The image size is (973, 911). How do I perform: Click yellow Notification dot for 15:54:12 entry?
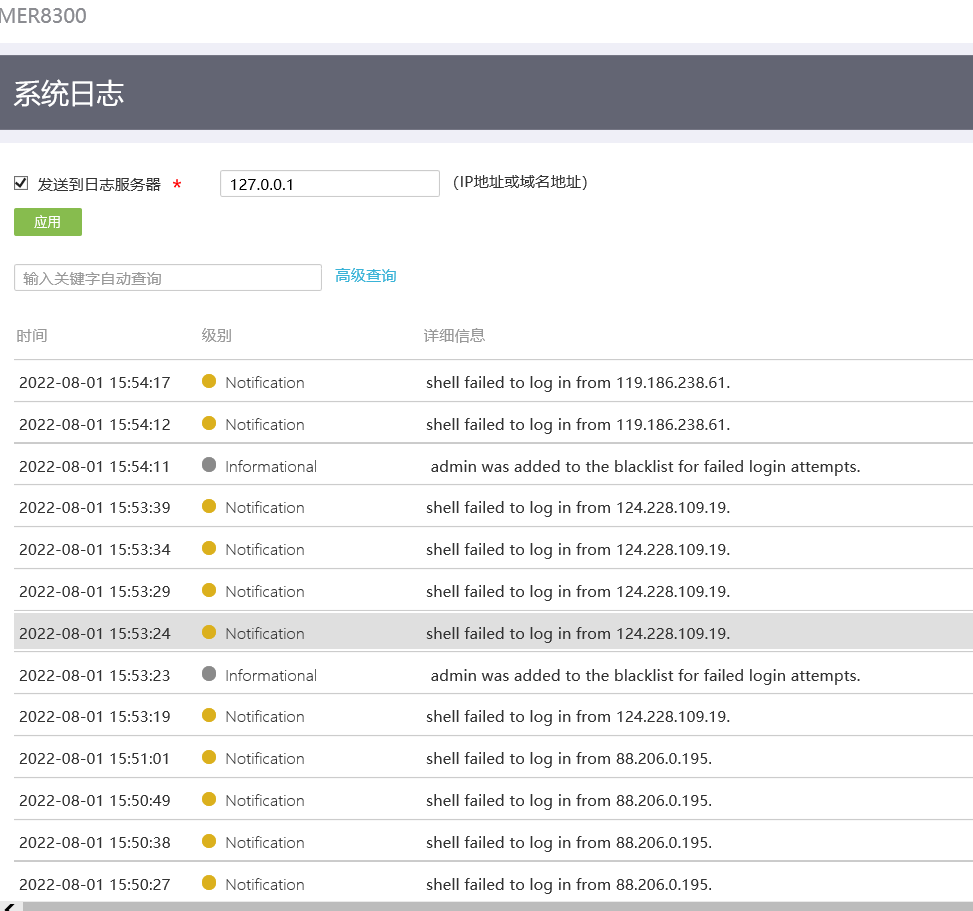(209, 423)
